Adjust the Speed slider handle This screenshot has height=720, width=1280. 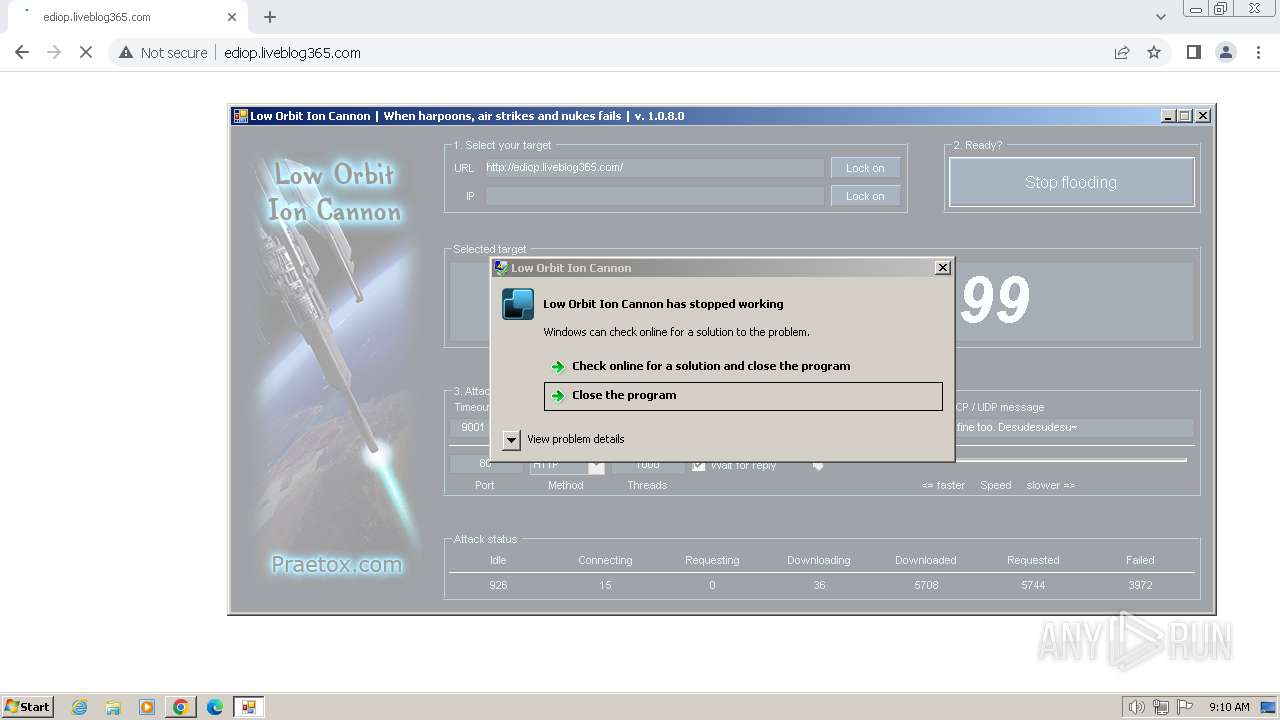[x=818, y=466]
